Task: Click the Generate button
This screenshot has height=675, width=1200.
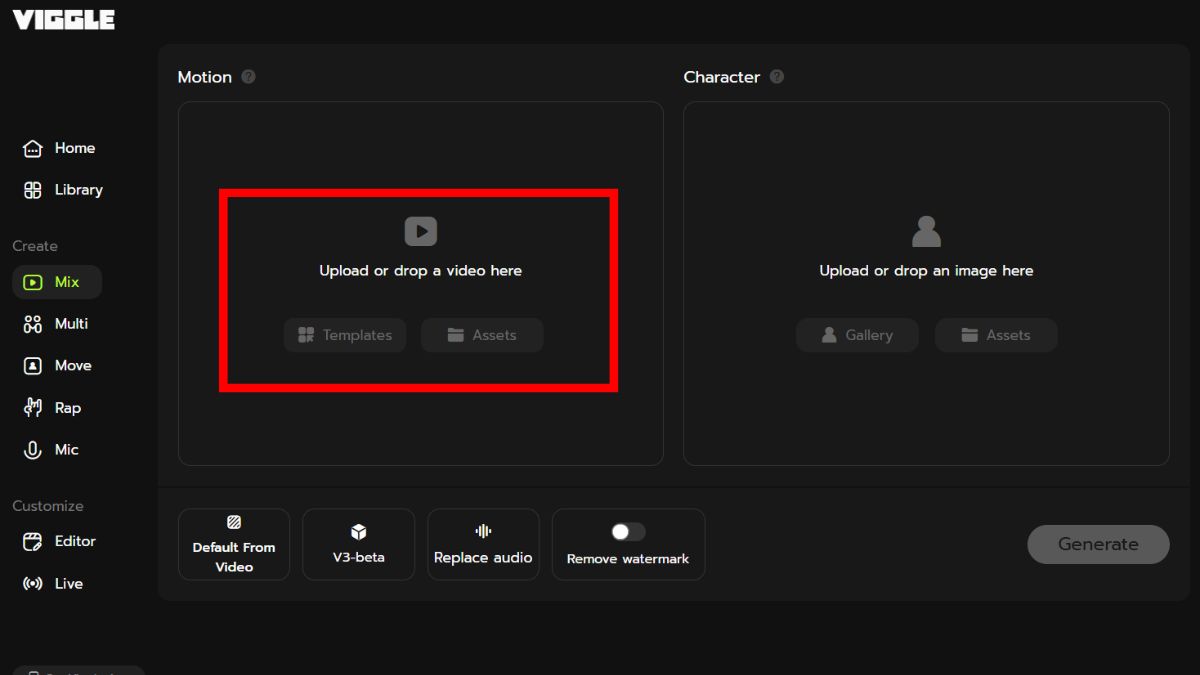Action: 1098,544
